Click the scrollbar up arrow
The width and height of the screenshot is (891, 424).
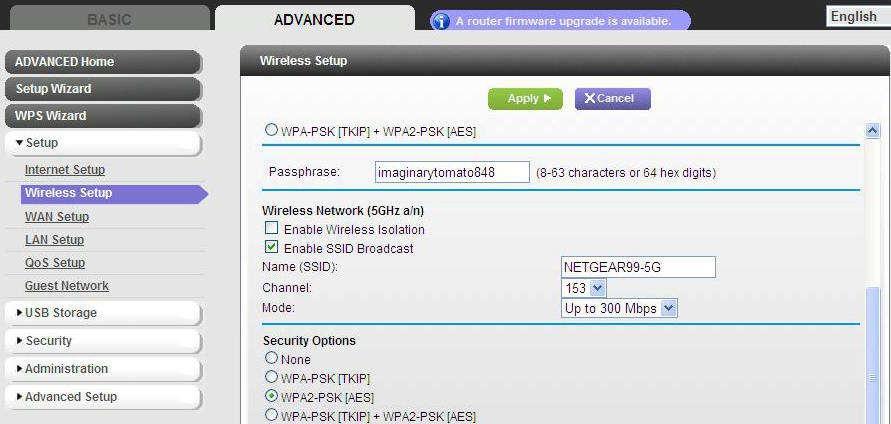point(872,131)
